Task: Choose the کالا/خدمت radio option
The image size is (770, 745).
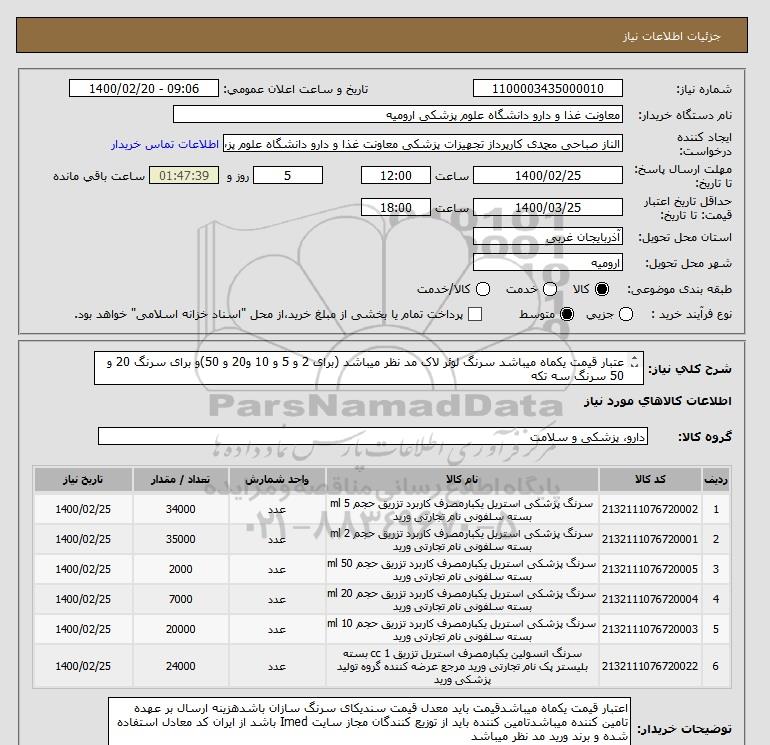Action: [483, 290]
